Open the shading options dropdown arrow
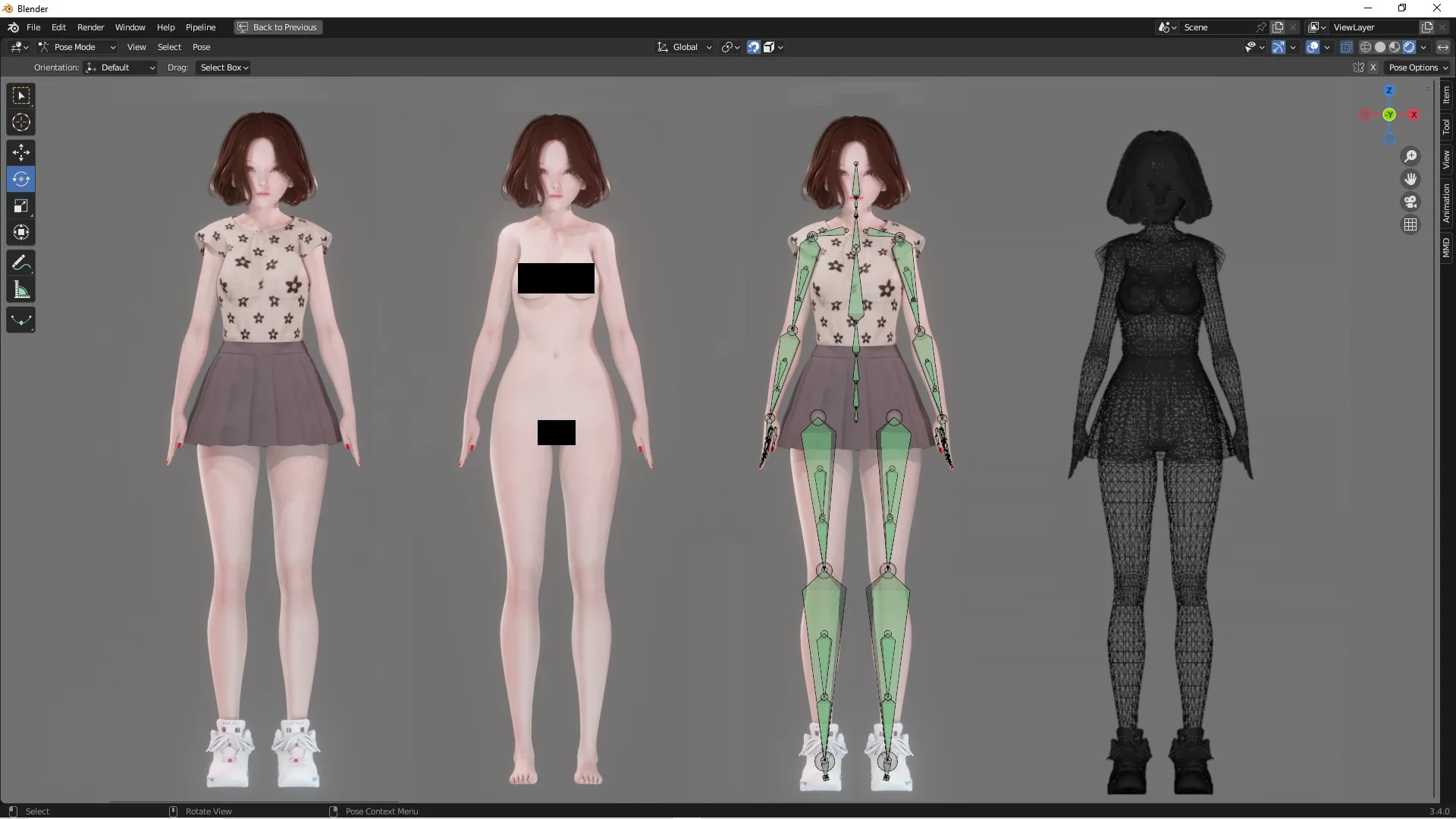The width and height of the screenshot is (1456, 819). 1423,47
